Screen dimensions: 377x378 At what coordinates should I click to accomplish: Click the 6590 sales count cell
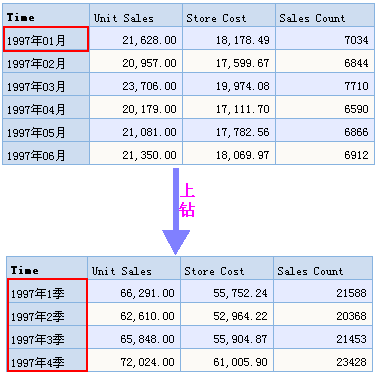coord(325,108)
